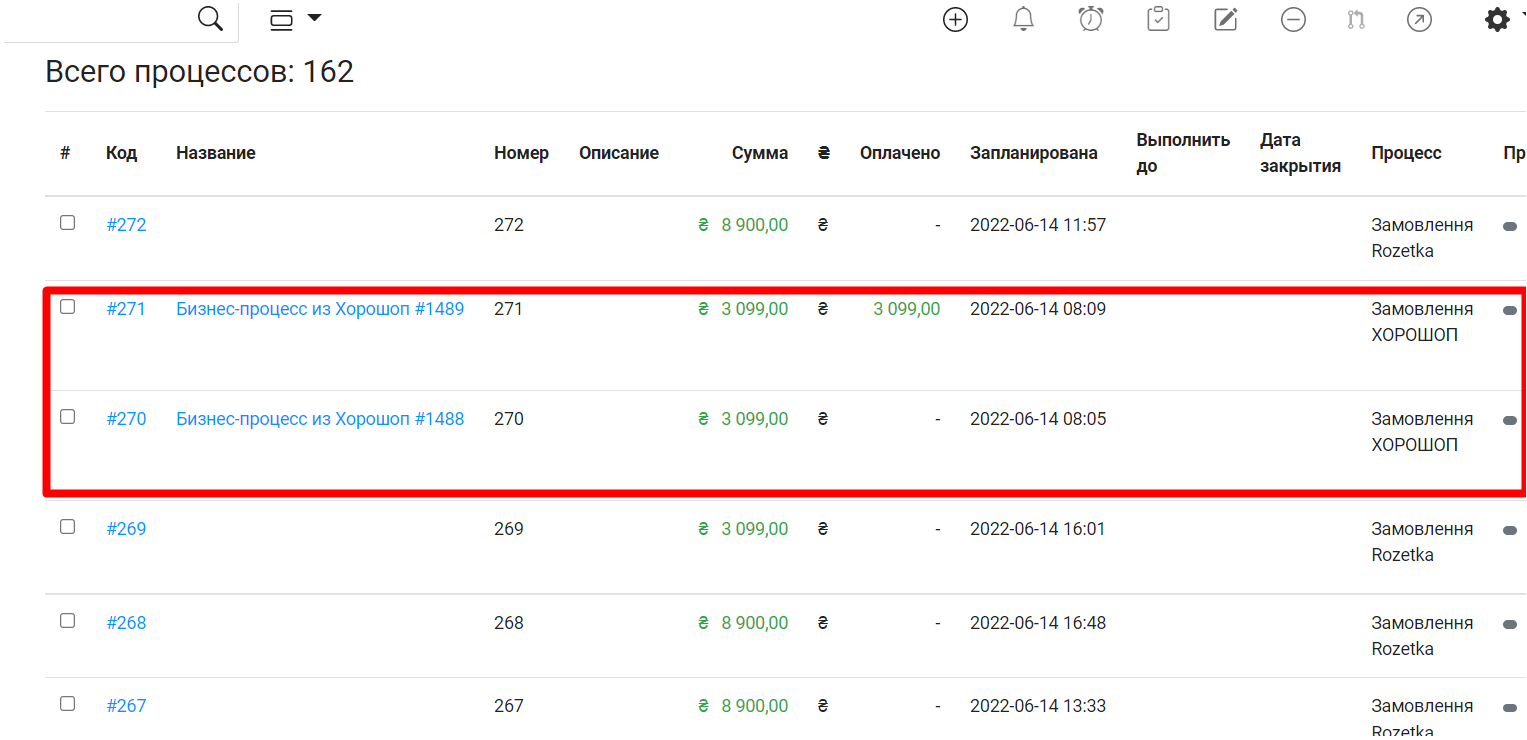1527x740 pixels.
Task: Click the add (plus circle) icon
Action: pos(956,19)
